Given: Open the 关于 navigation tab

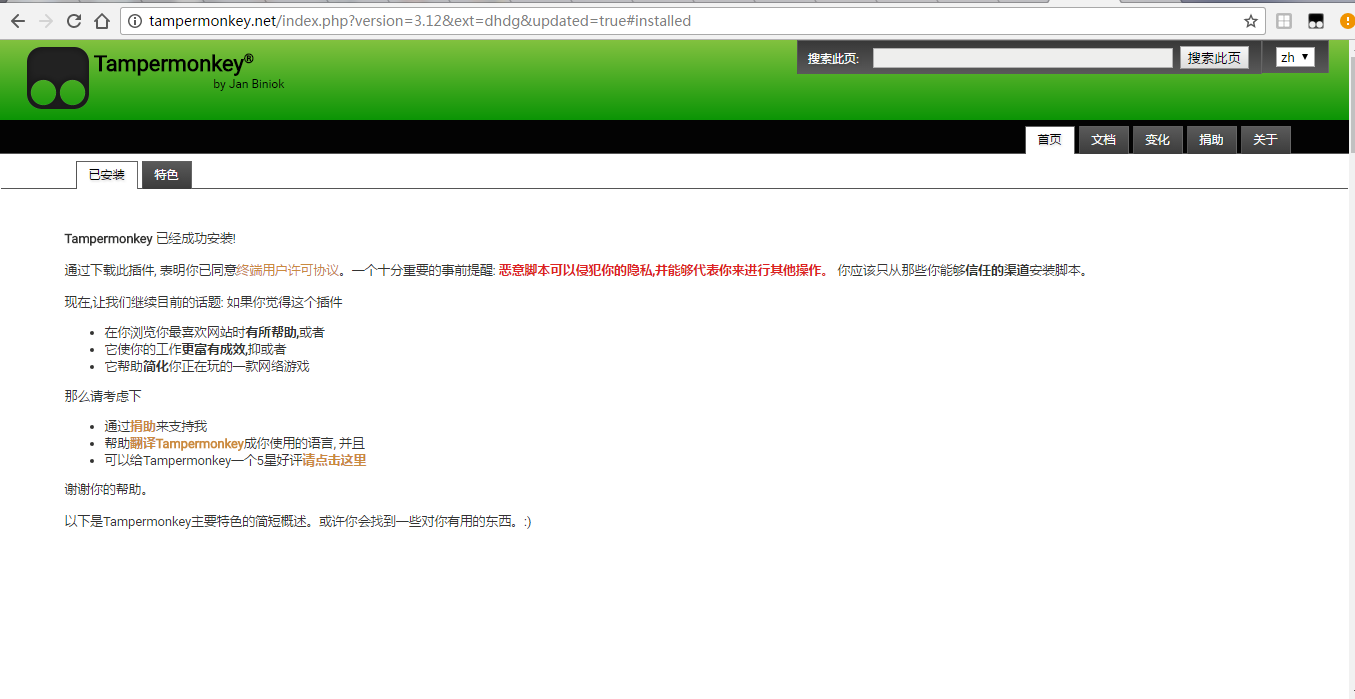Looking at the screenshot, I should 1266,140.
